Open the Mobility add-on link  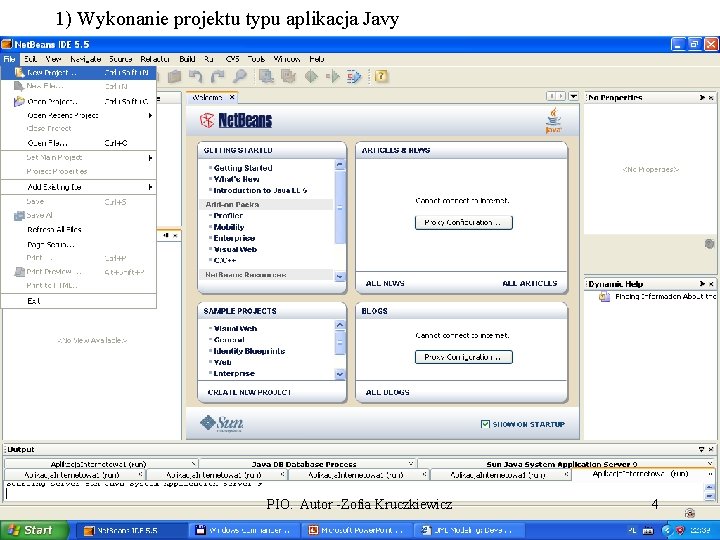[x=229, y=227]
